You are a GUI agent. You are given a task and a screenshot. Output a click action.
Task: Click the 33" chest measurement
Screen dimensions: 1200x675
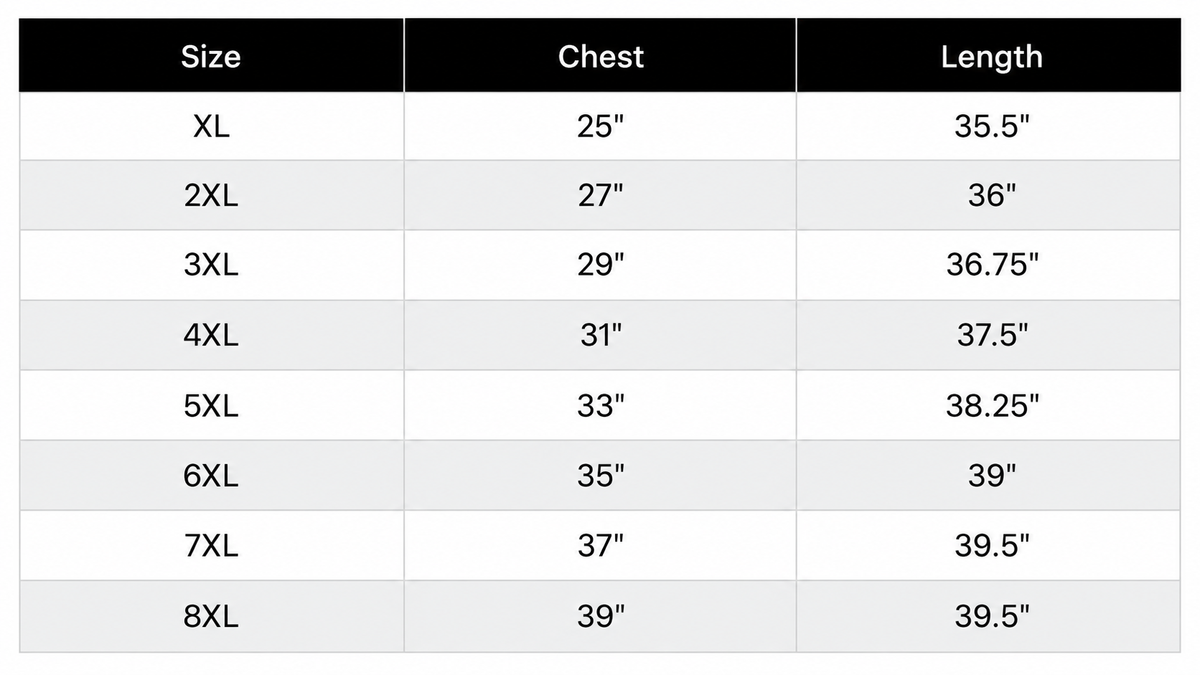click(x=600, y=406)
